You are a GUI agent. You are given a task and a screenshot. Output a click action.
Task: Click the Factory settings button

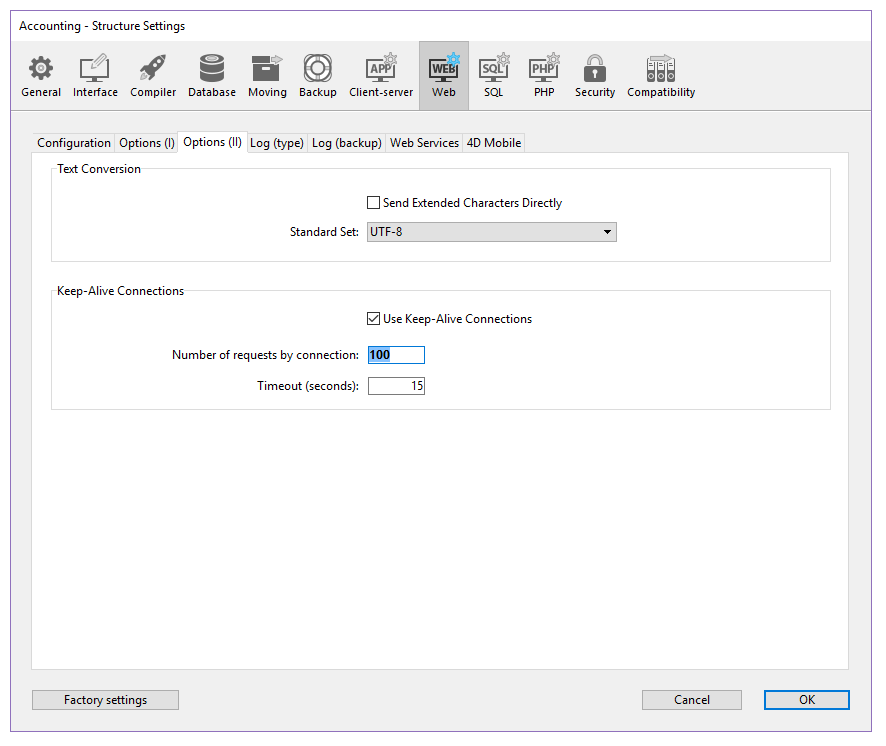click(x=105, y=700)
